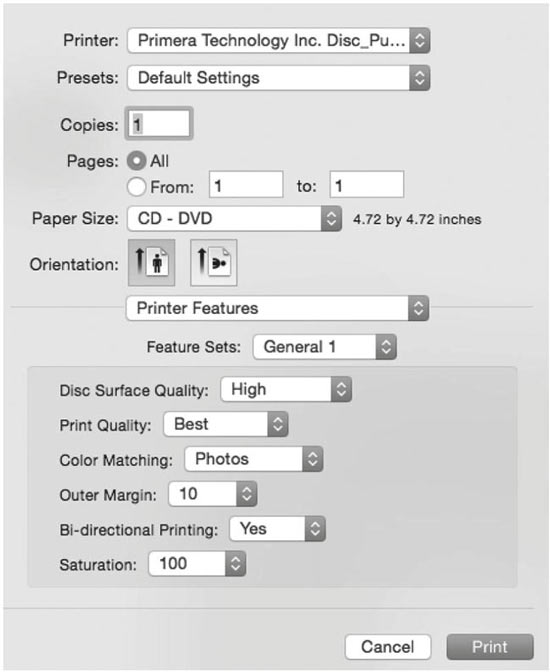Open the Default Settings presets menu

[x=279, y=78]
